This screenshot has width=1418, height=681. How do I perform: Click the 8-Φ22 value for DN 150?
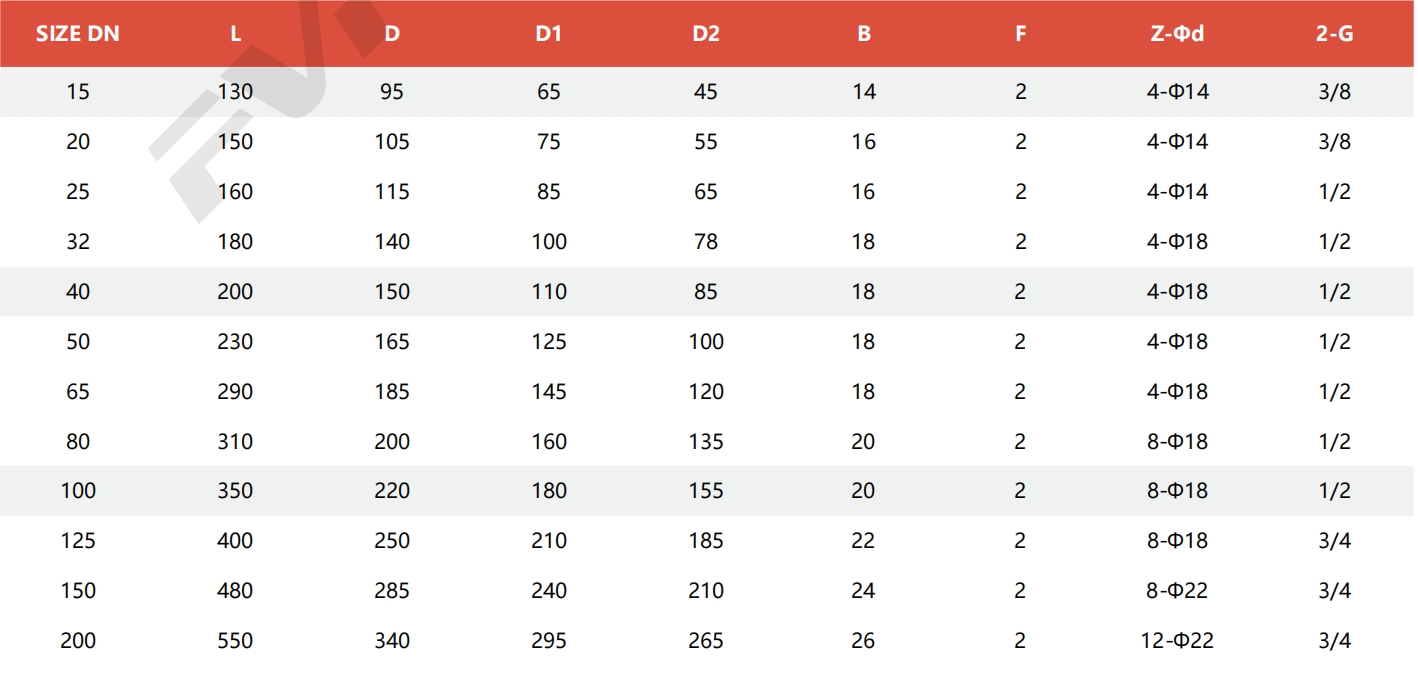coord(1177,590)
